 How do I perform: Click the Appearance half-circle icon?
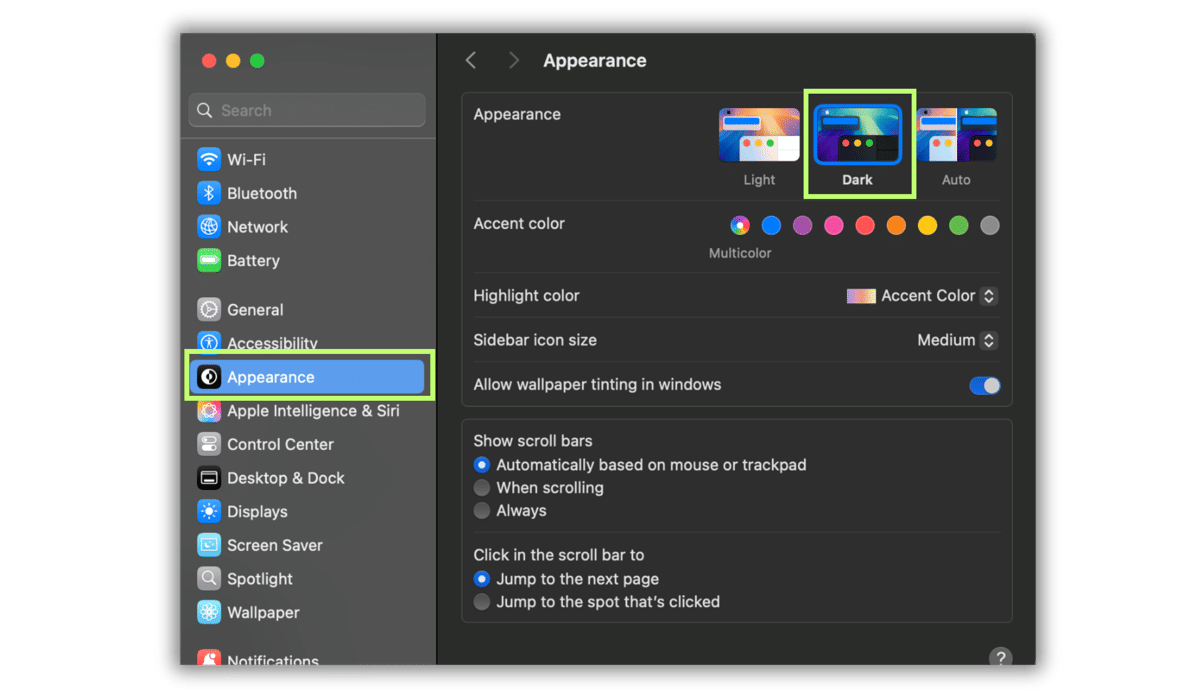pos(209,377)
